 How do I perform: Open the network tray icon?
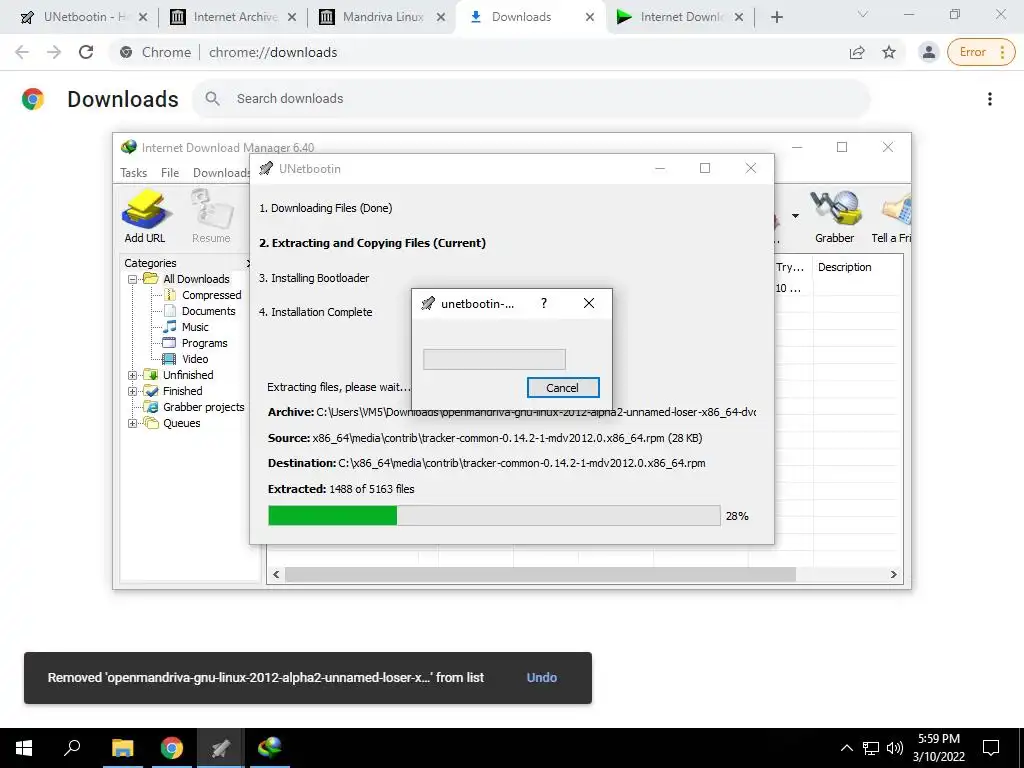tap(871, 748)
